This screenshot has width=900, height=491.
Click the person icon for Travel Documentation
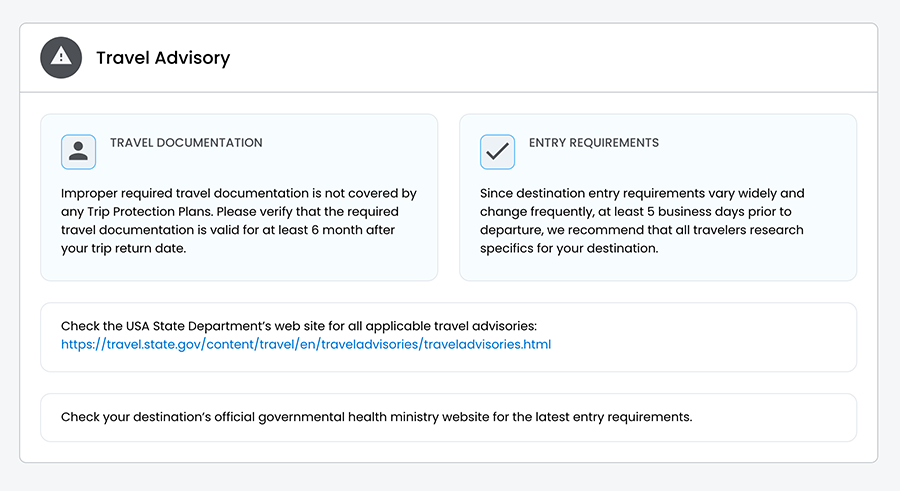[x=78, y=152]
